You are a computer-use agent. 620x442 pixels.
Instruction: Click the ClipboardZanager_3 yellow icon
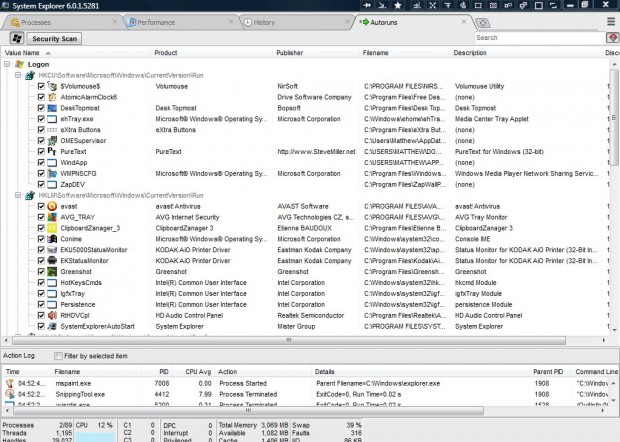coord(52,228)
